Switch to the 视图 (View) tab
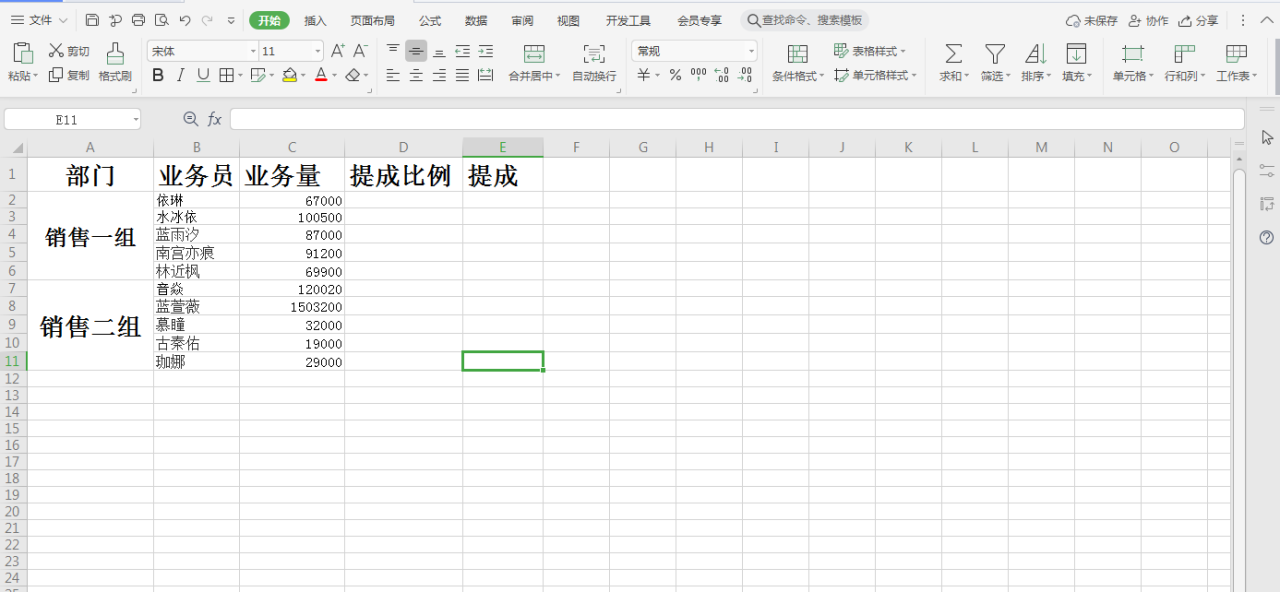 568,20
